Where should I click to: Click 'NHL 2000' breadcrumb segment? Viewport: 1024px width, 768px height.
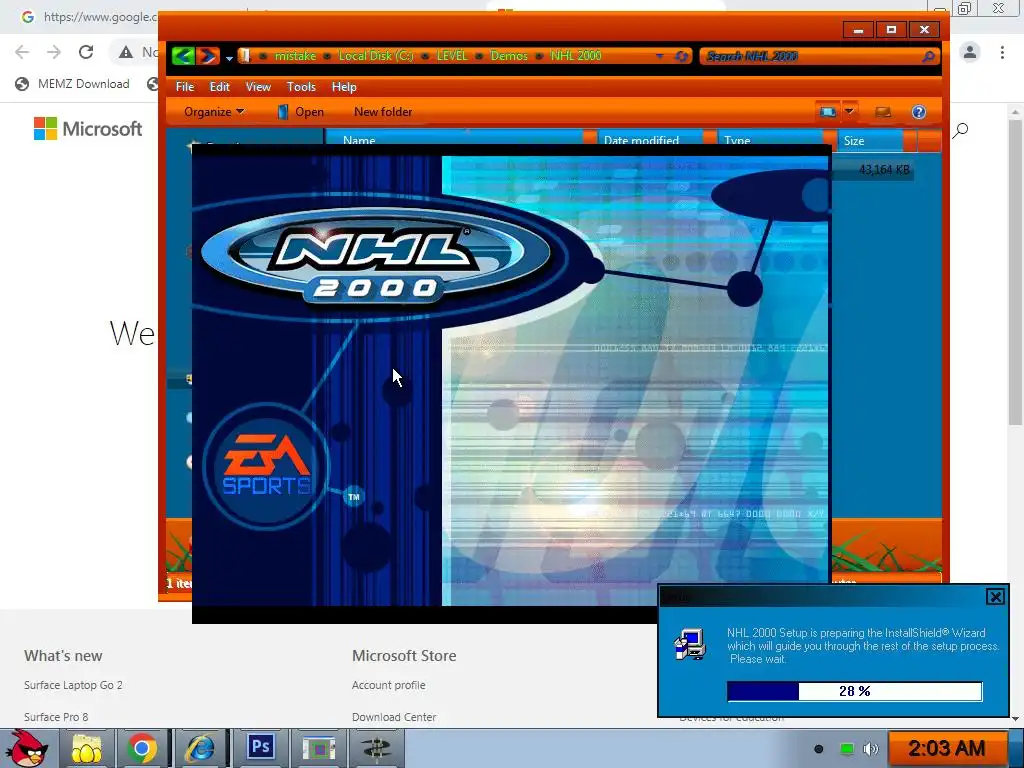point(575,56)
